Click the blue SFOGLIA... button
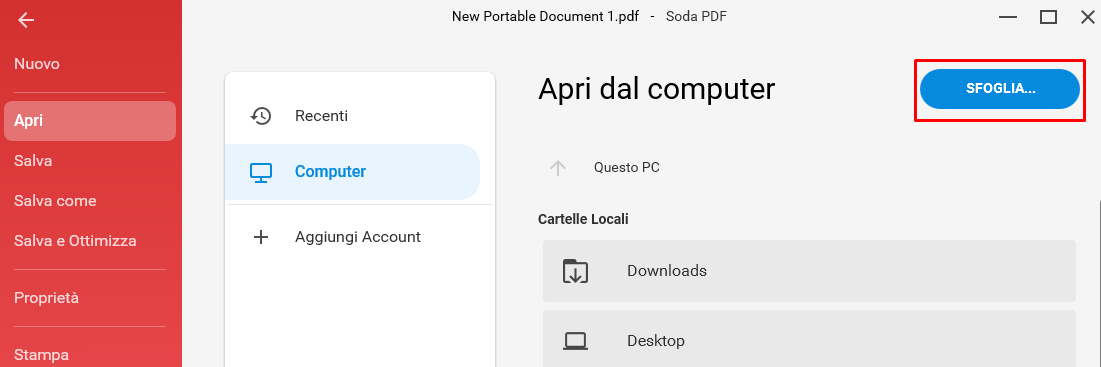 (999, 89)
